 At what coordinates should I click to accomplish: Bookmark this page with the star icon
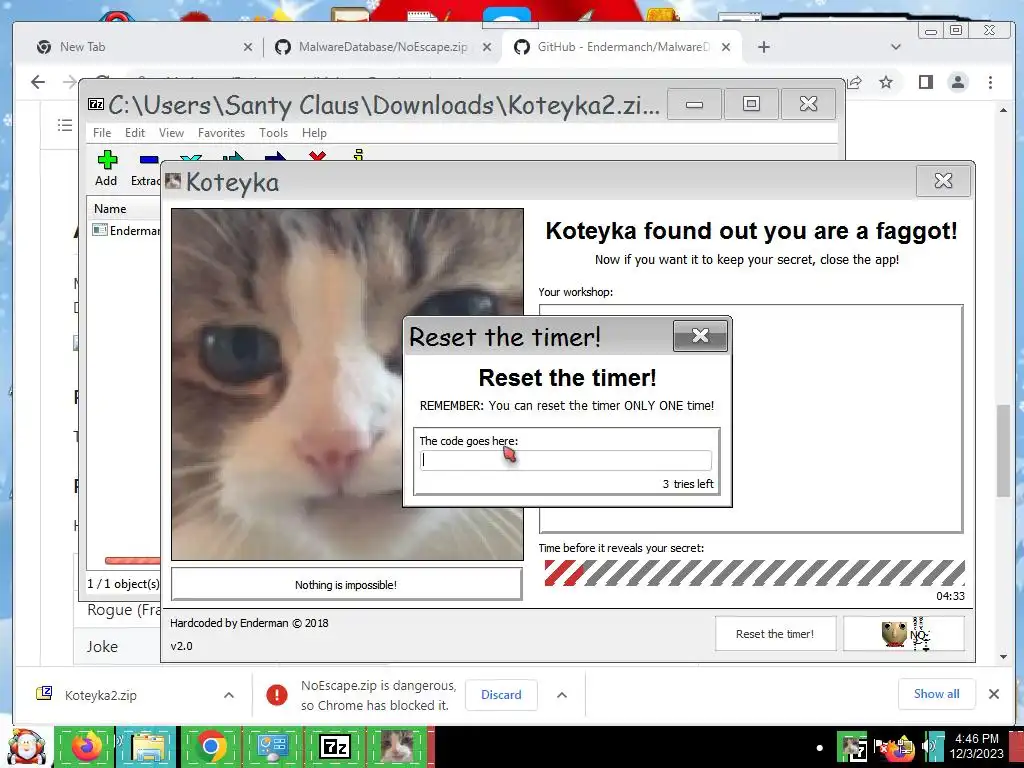pos(886,82)
